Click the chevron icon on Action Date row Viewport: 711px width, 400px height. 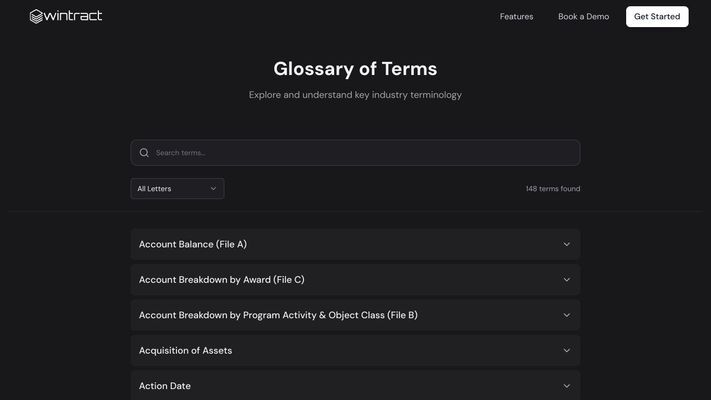566,386
